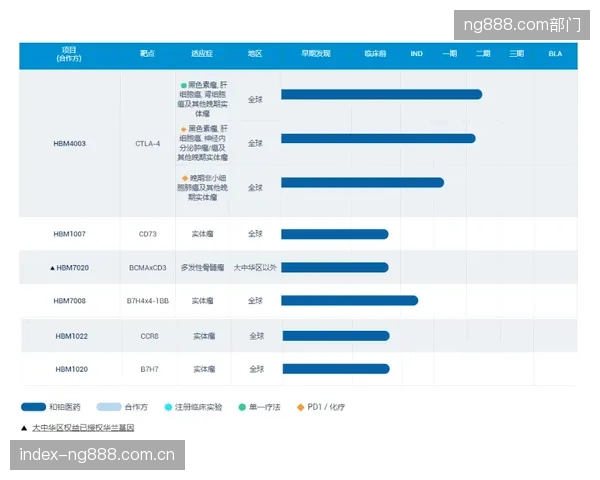
Task: Select 实体瘤 in the HBM1007 row
Action: pyautogui.click(x=202, y=234)
